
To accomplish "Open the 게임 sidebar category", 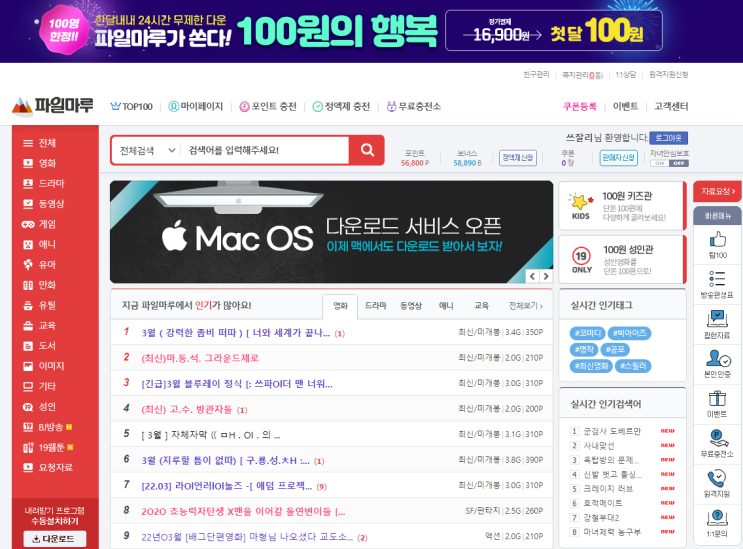I will (39, 224).
